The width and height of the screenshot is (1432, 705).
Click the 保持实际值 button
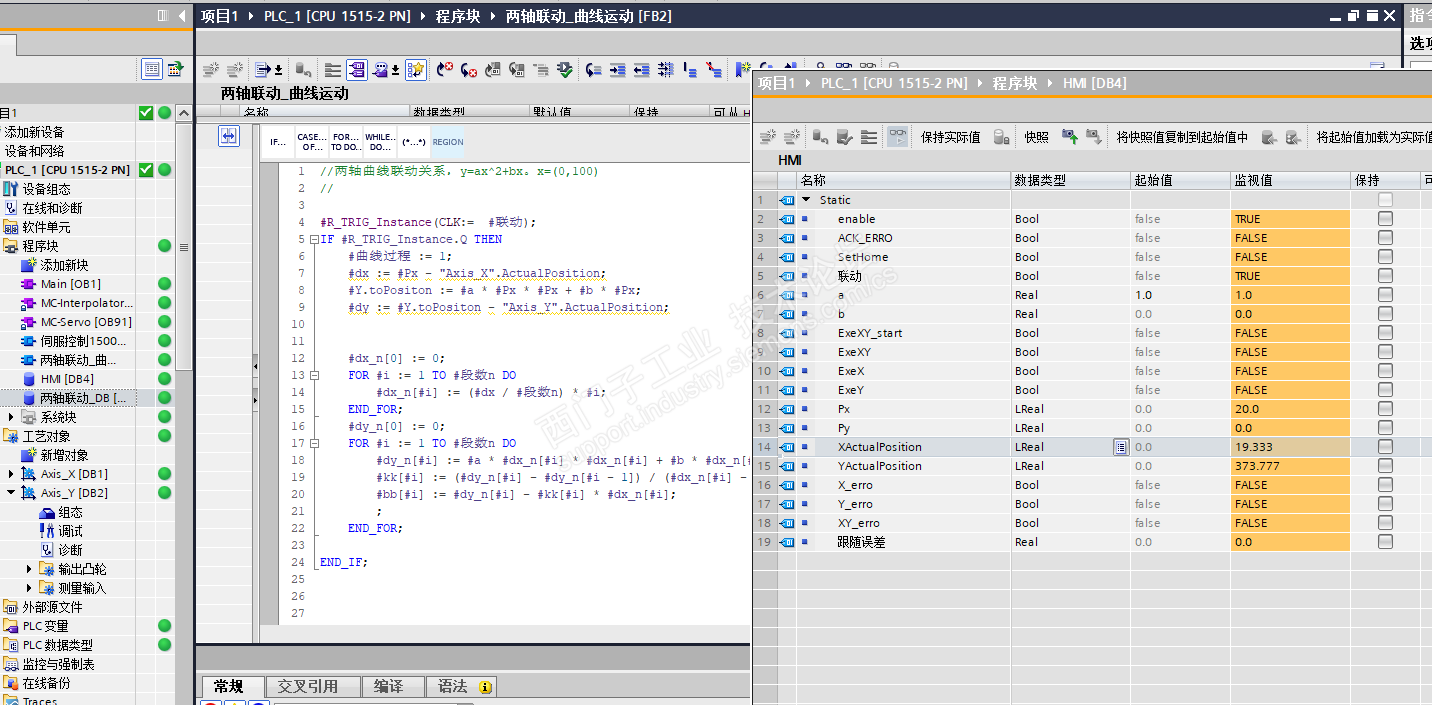(x=949, y=137)
